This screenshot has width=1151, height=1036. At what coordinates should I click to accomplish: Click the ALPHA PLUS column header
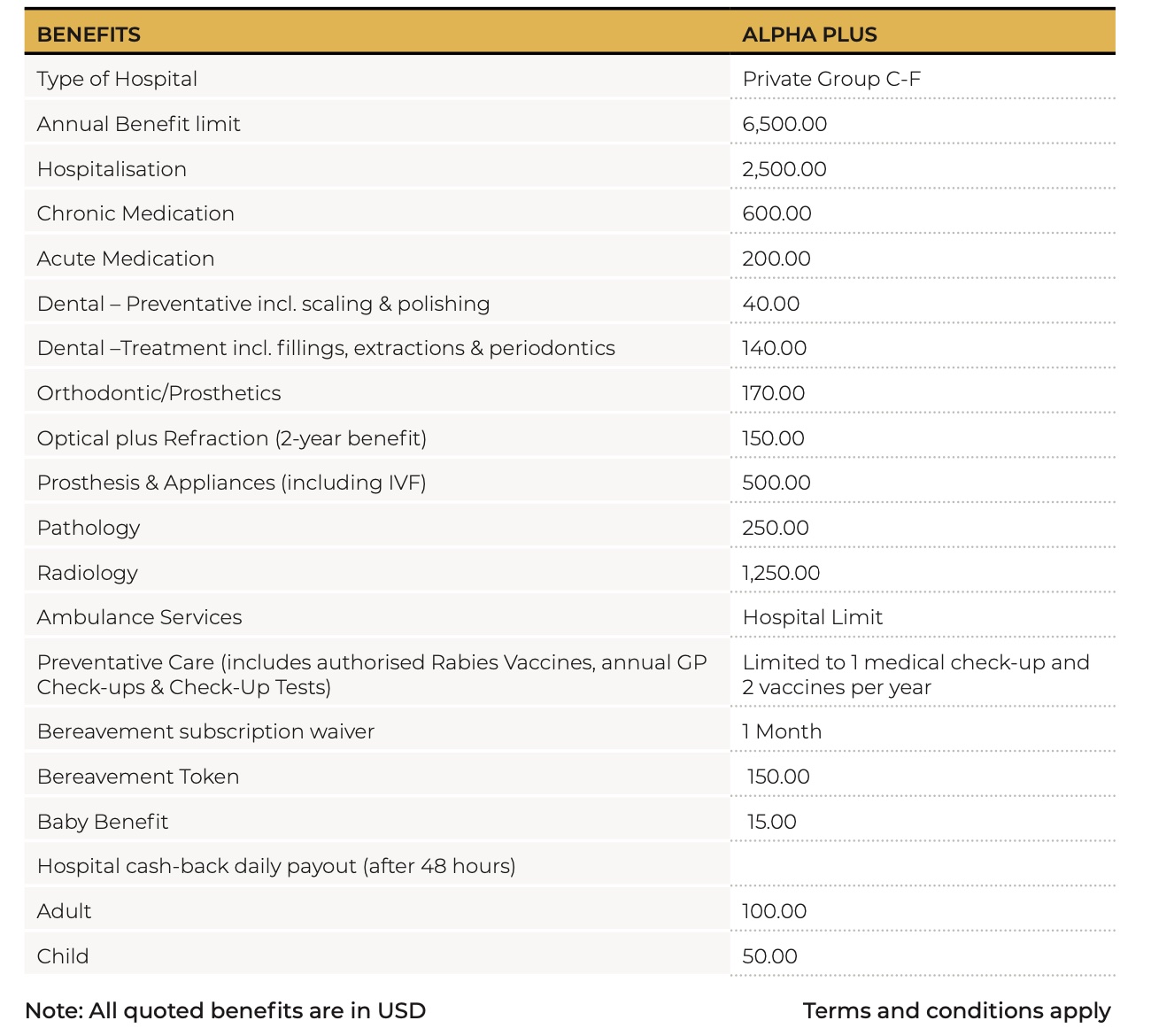coord(809,35)
